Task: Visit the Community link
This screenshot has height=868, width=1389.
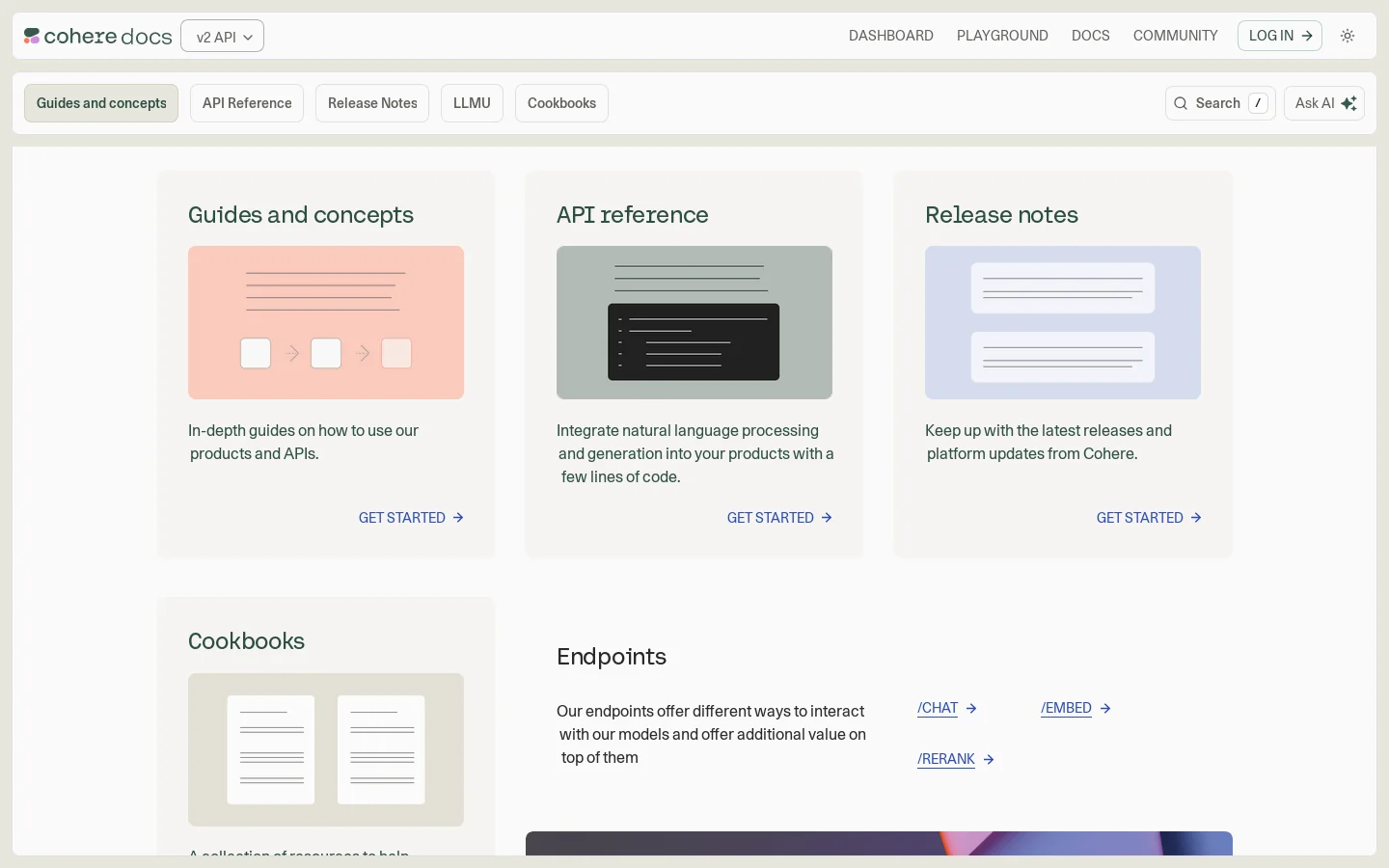Action: pos(1176,36)
